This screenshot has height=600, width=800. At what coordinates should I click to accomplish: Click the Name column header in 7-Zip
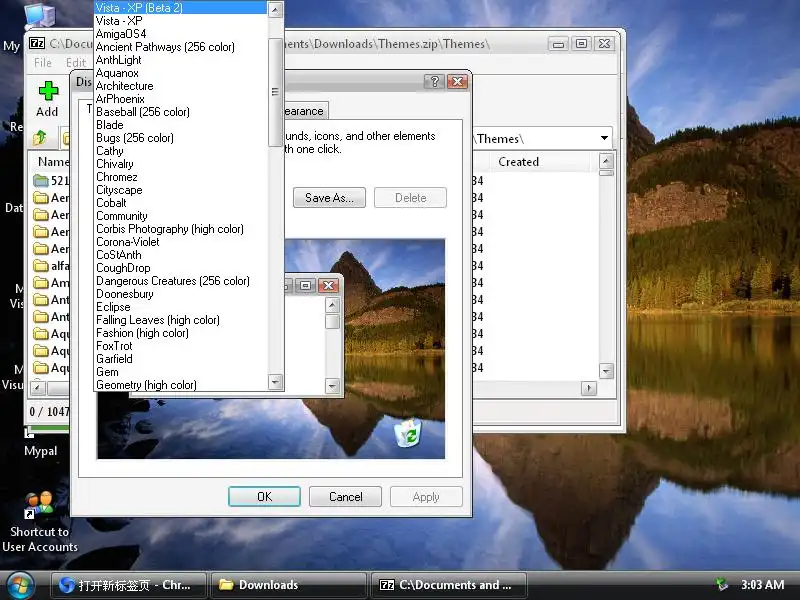point(53,162)
